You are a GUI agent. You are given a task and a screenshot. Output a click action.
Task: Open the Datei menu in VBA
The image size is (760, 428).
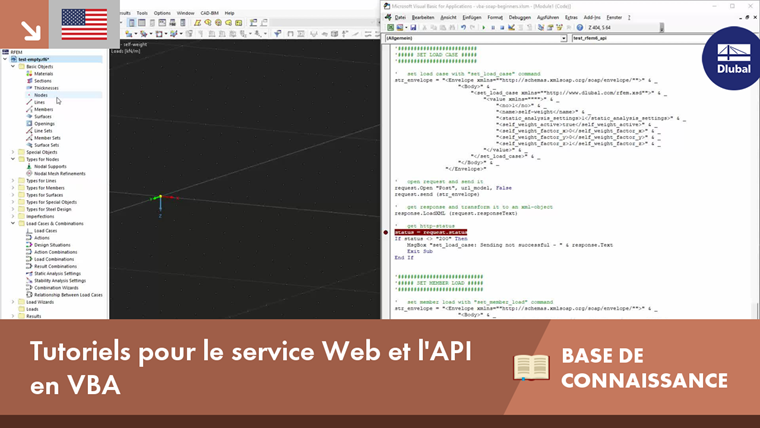(400, 17)
